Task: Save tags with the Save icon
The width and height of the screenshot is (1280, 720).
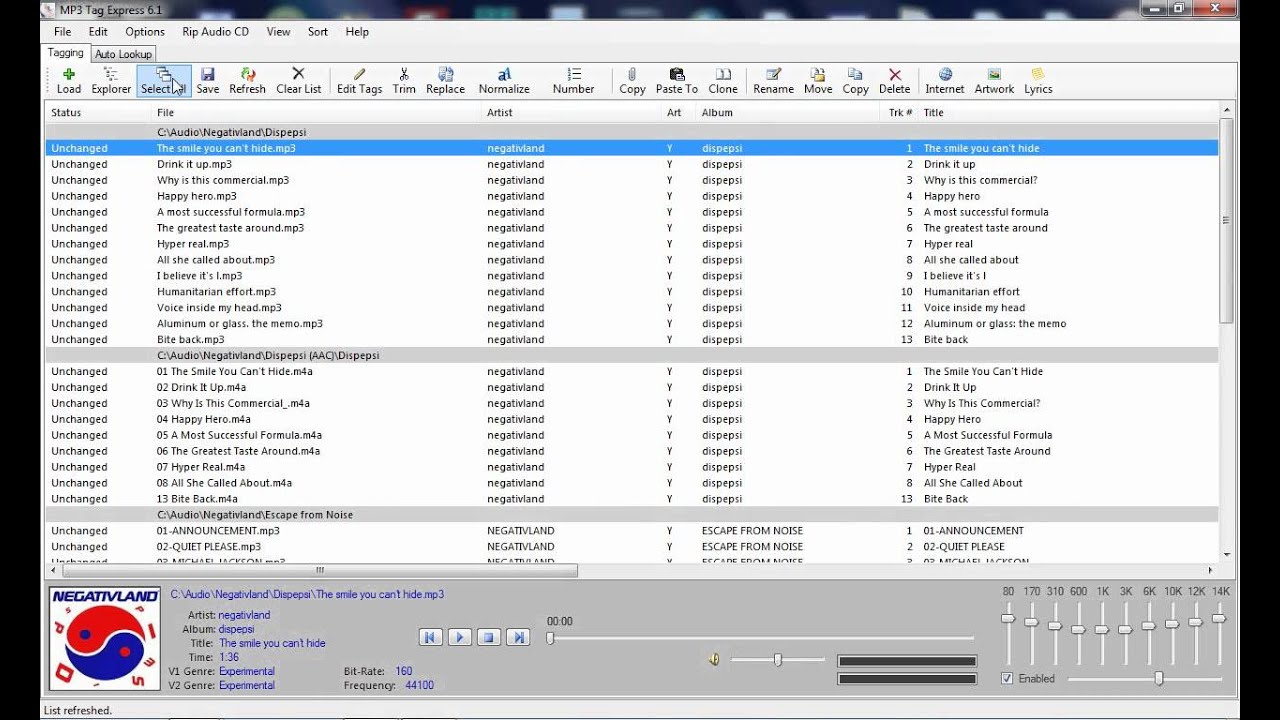Action: tap(208, 80)
